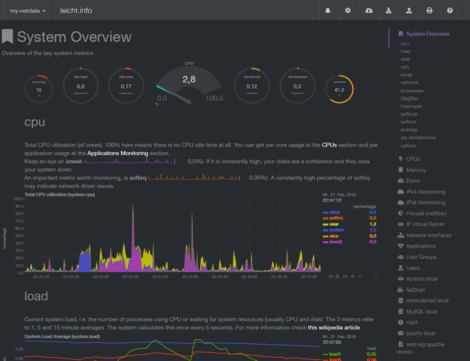Viewport: 470px width, 361px height.
Task: Click the print dashboard icon
Action: [x=429, y=10]
